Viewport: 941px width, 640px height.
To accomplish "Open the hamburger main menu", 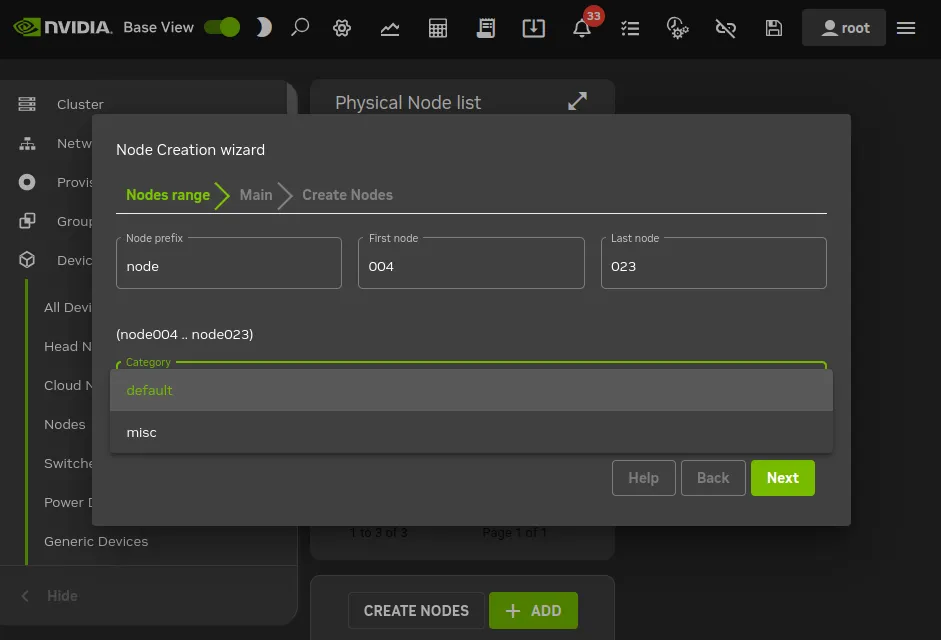I will (906, 28).
